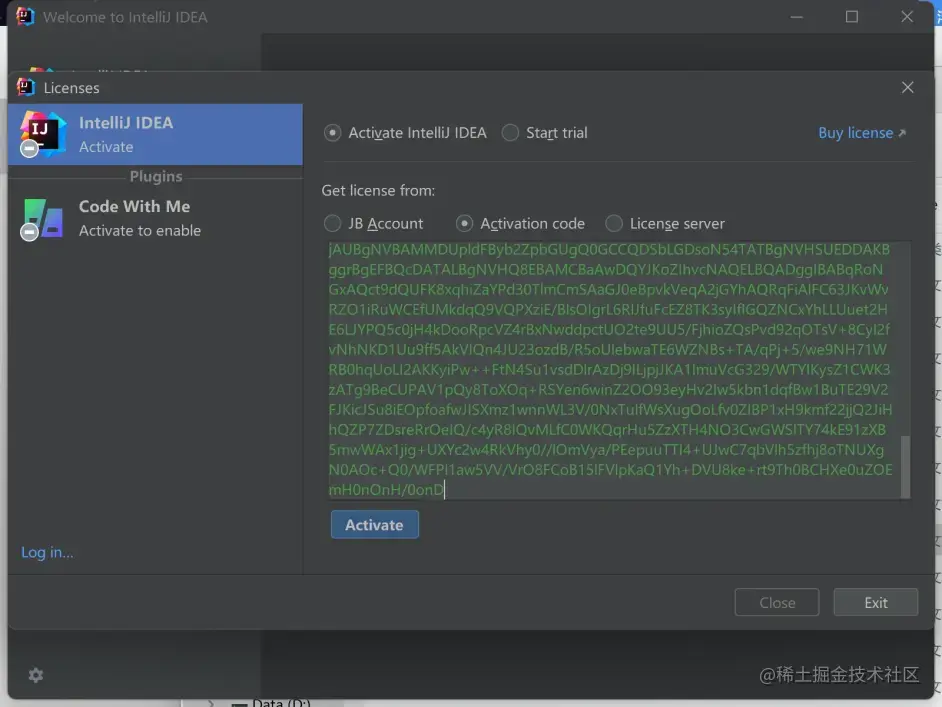Click the Activate button below the code
Image resolution: width=942 pixels, height=707 pixels.
click(374, 524)
